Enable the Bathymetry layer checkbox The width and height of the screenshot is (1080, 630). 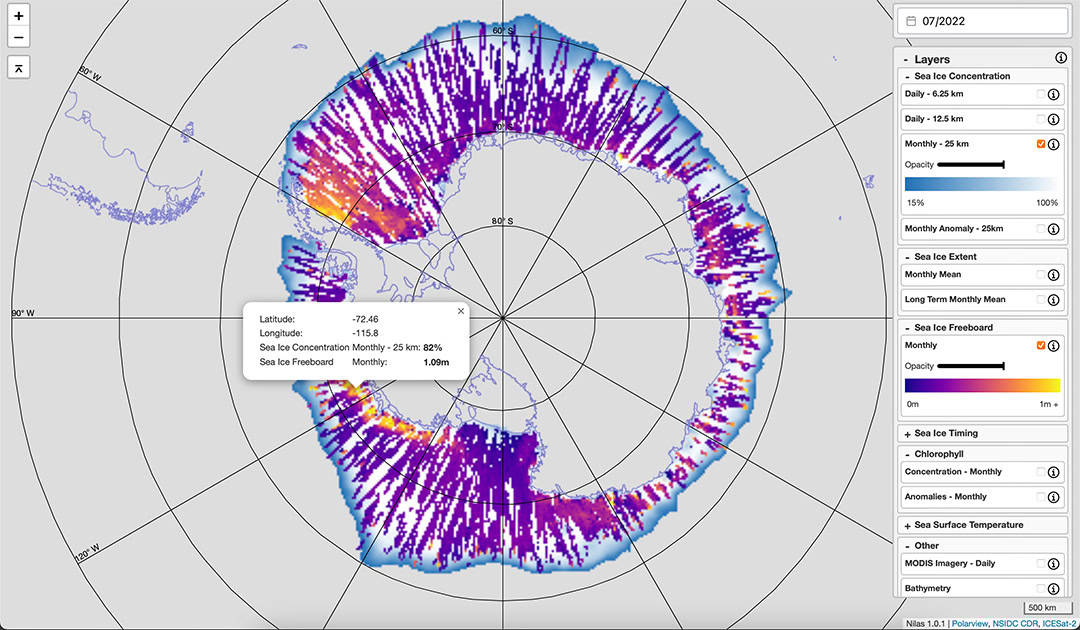pyautogui.click(x=1040, y=587)
